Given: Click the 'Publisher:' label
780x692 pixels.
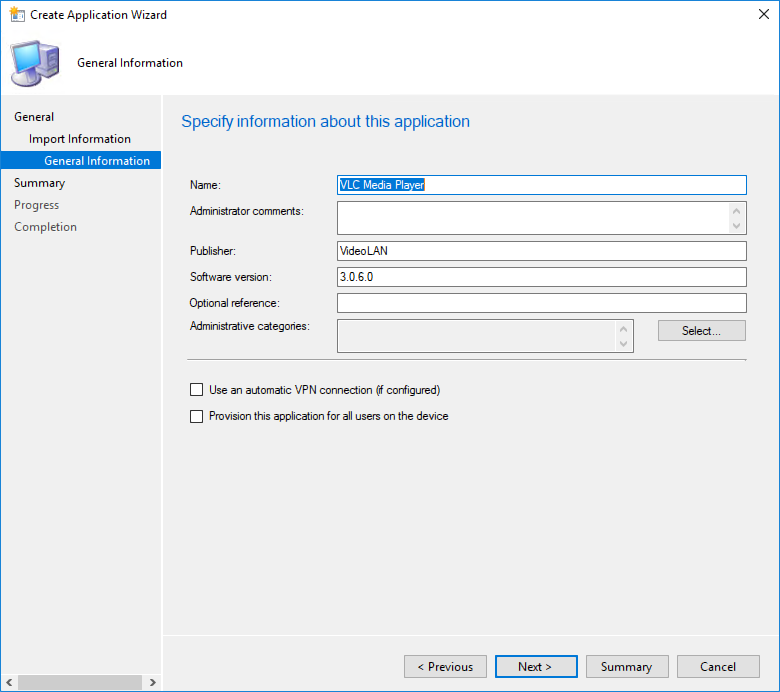Looking at the screenshot, I should click(212, 251).
